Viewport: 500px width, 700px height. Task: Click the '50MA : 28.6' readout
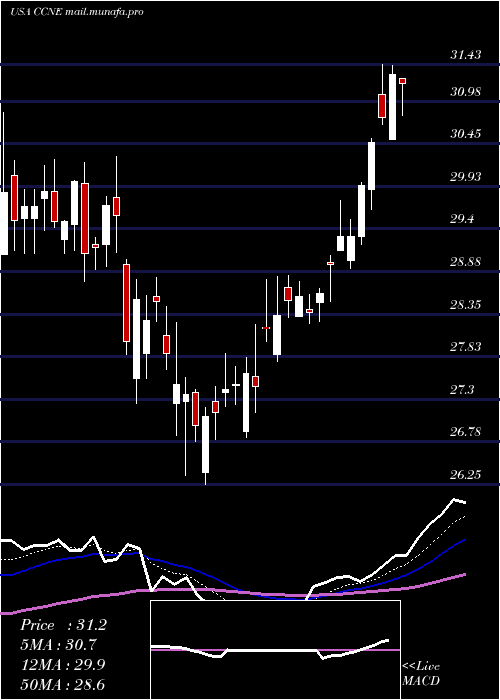click(x=63, y=684)
